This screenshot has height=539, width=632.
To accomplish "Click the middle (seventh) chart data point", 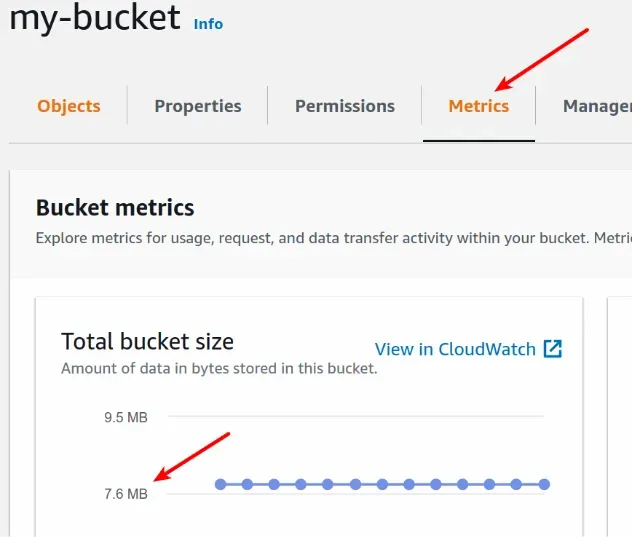I will point(382,484).
